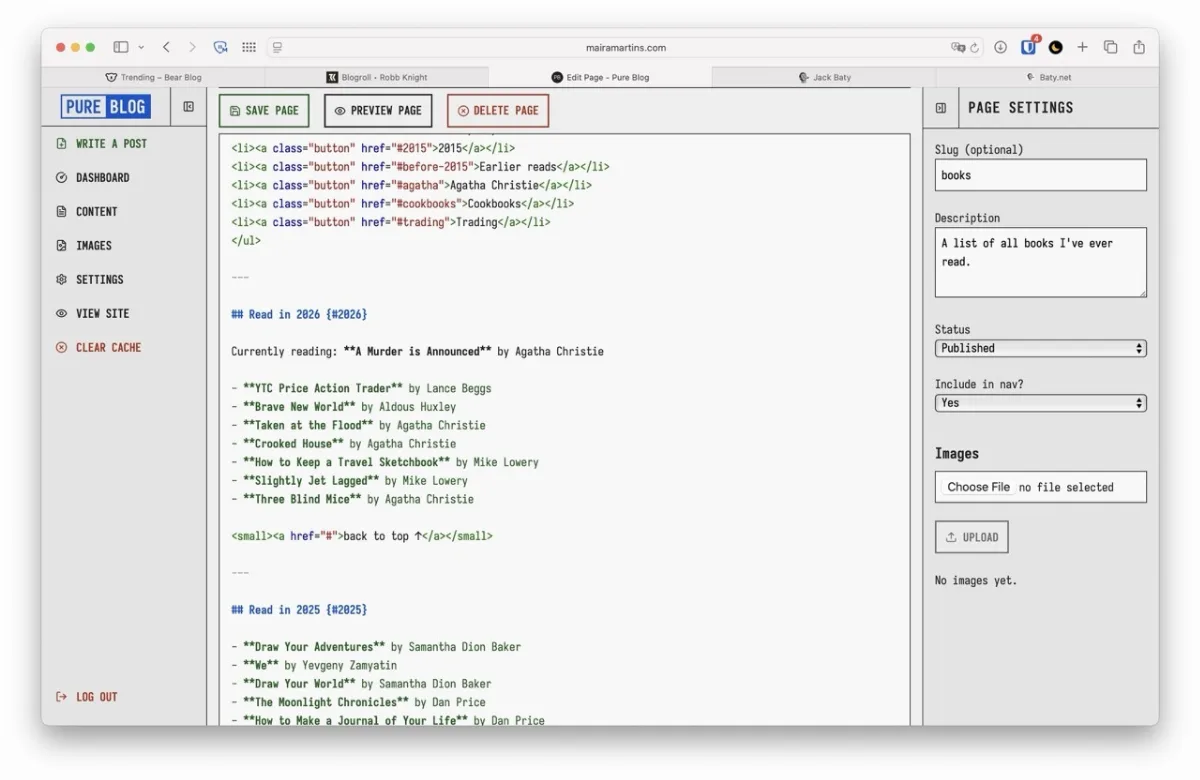Open the Images section
The image size is (1200, 780).
94,246
